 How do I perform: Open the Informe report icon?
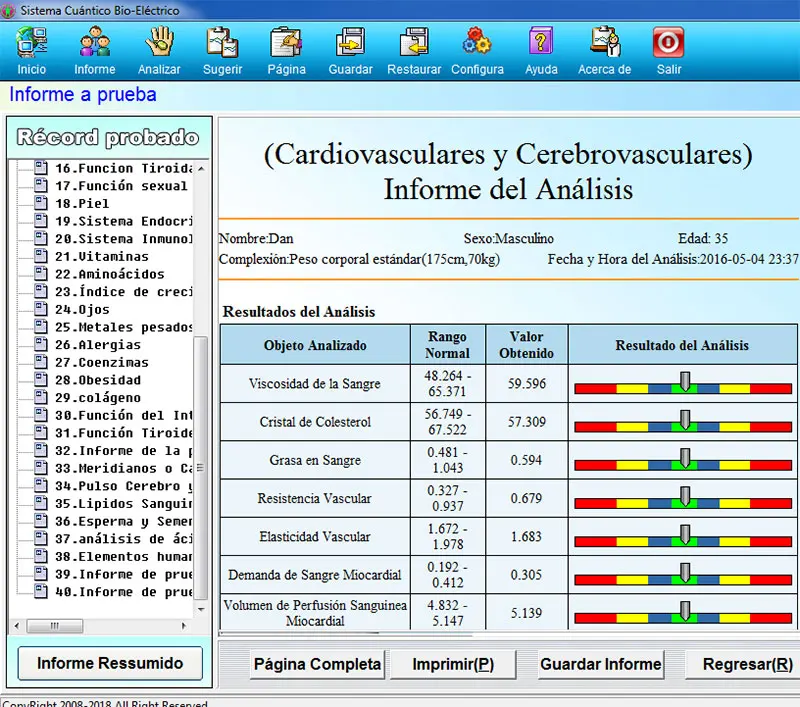point(95,44)
